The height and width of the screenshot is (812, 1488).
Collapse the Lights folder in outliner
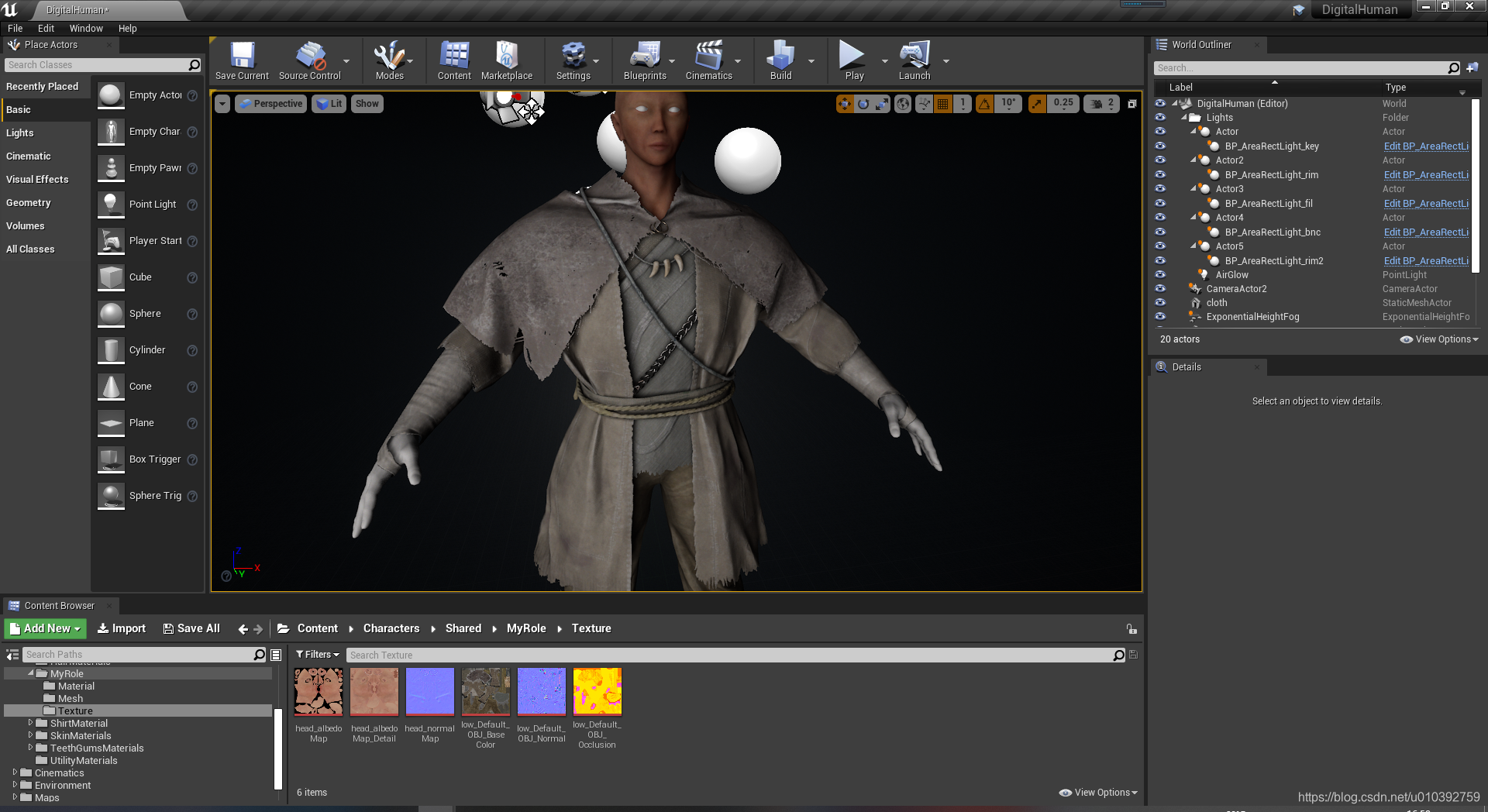(1183, 117)
